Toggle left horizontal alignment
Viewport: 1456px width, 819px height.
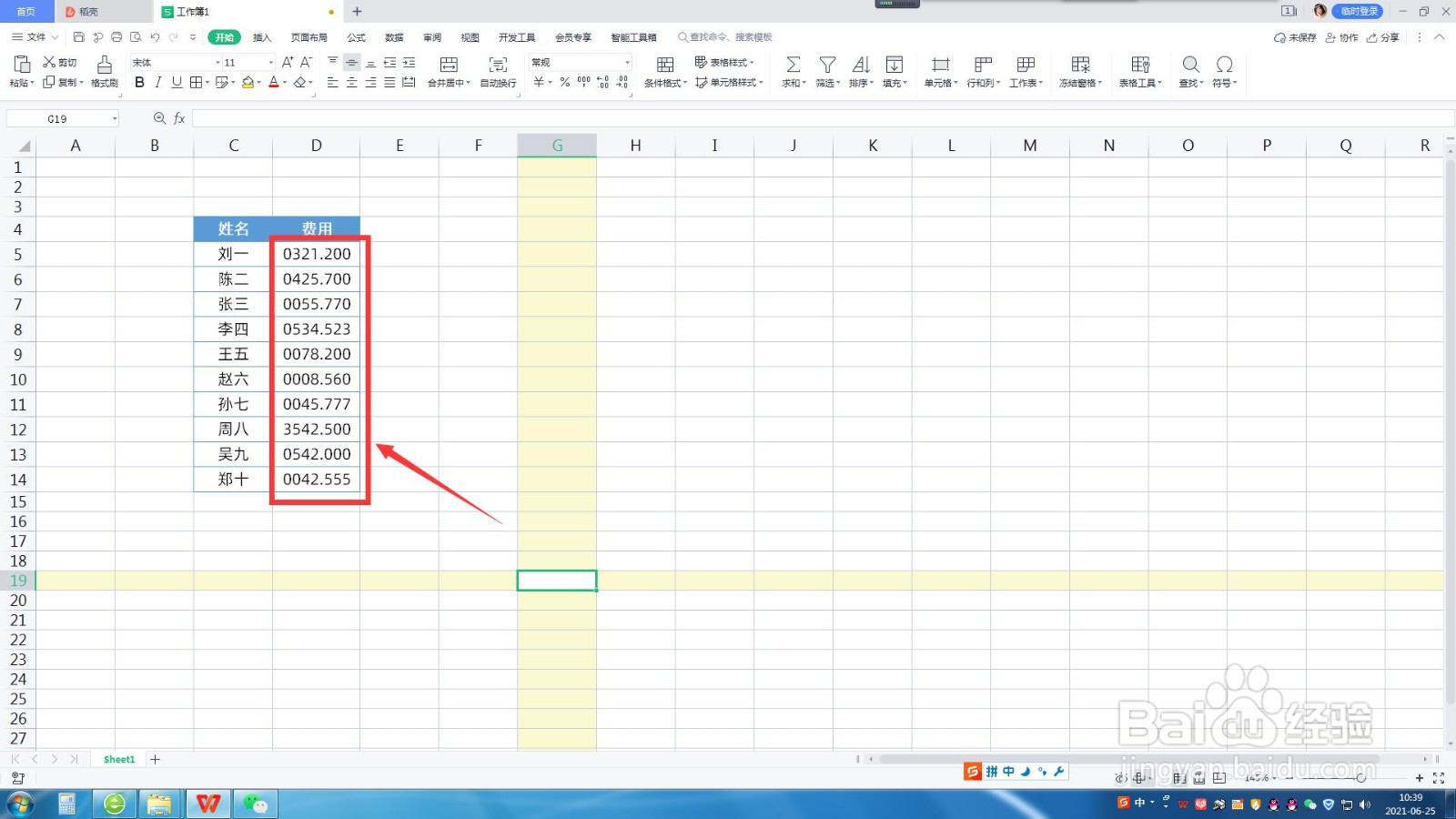tap(333, 82)
